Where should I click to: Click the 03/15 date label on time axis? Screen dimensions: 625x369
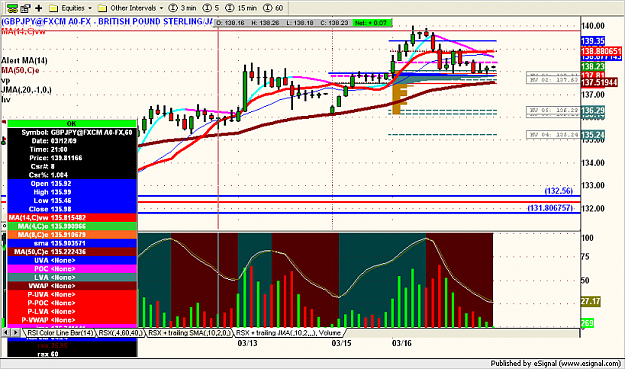(x=341, y=343)
